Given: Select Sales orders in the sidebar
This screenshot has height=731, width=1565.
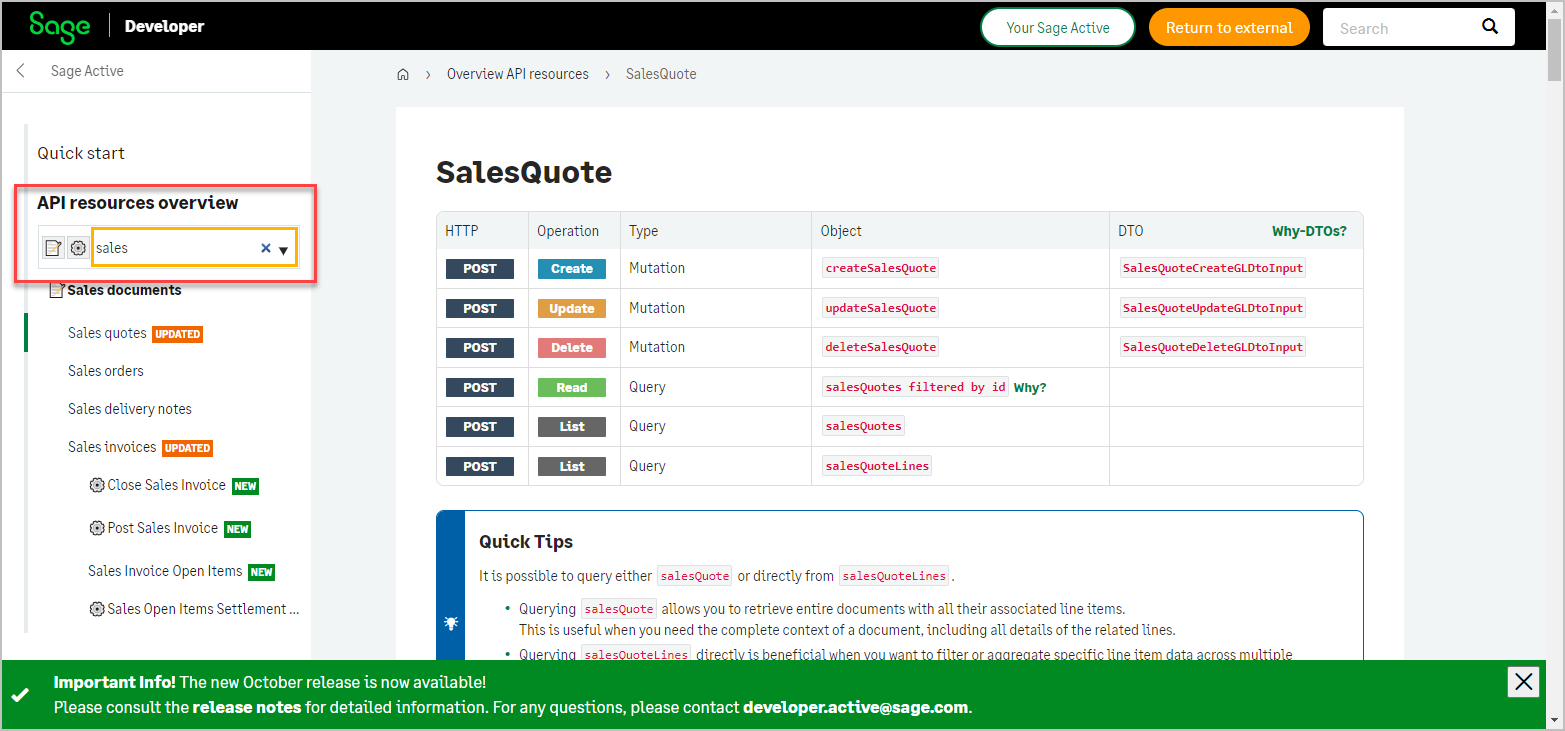Looking at the screenshot, I should tap(106, 371).
